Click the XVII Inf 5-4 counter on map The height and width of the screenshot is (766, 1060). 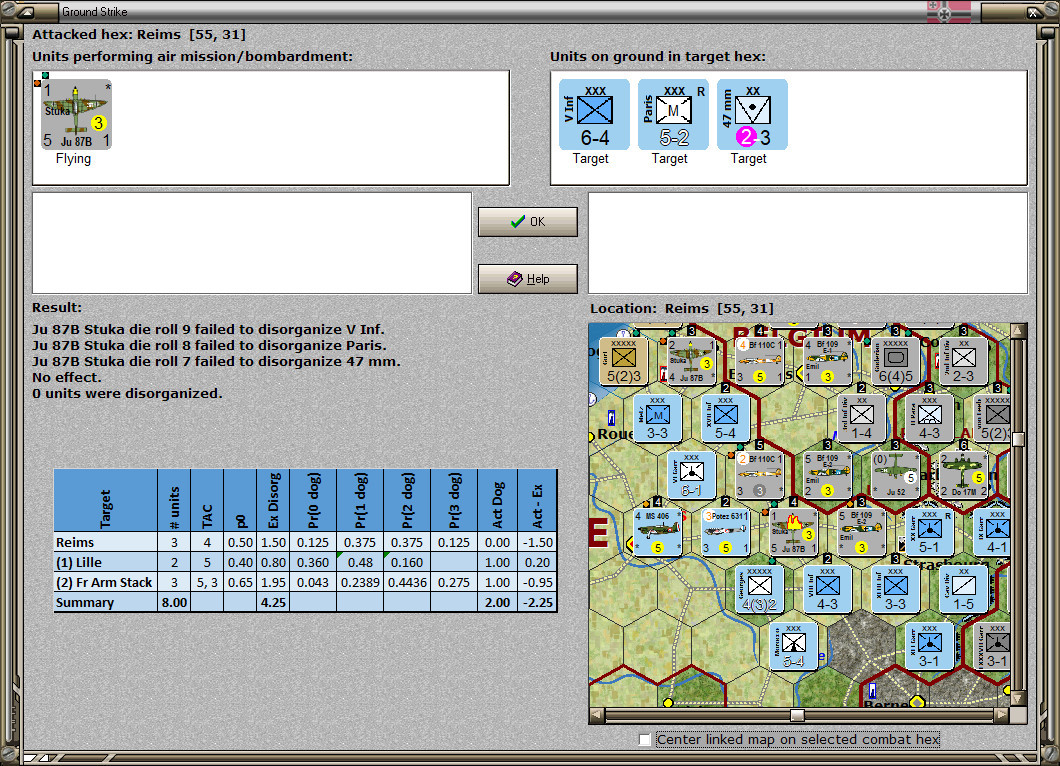[725, 418]
